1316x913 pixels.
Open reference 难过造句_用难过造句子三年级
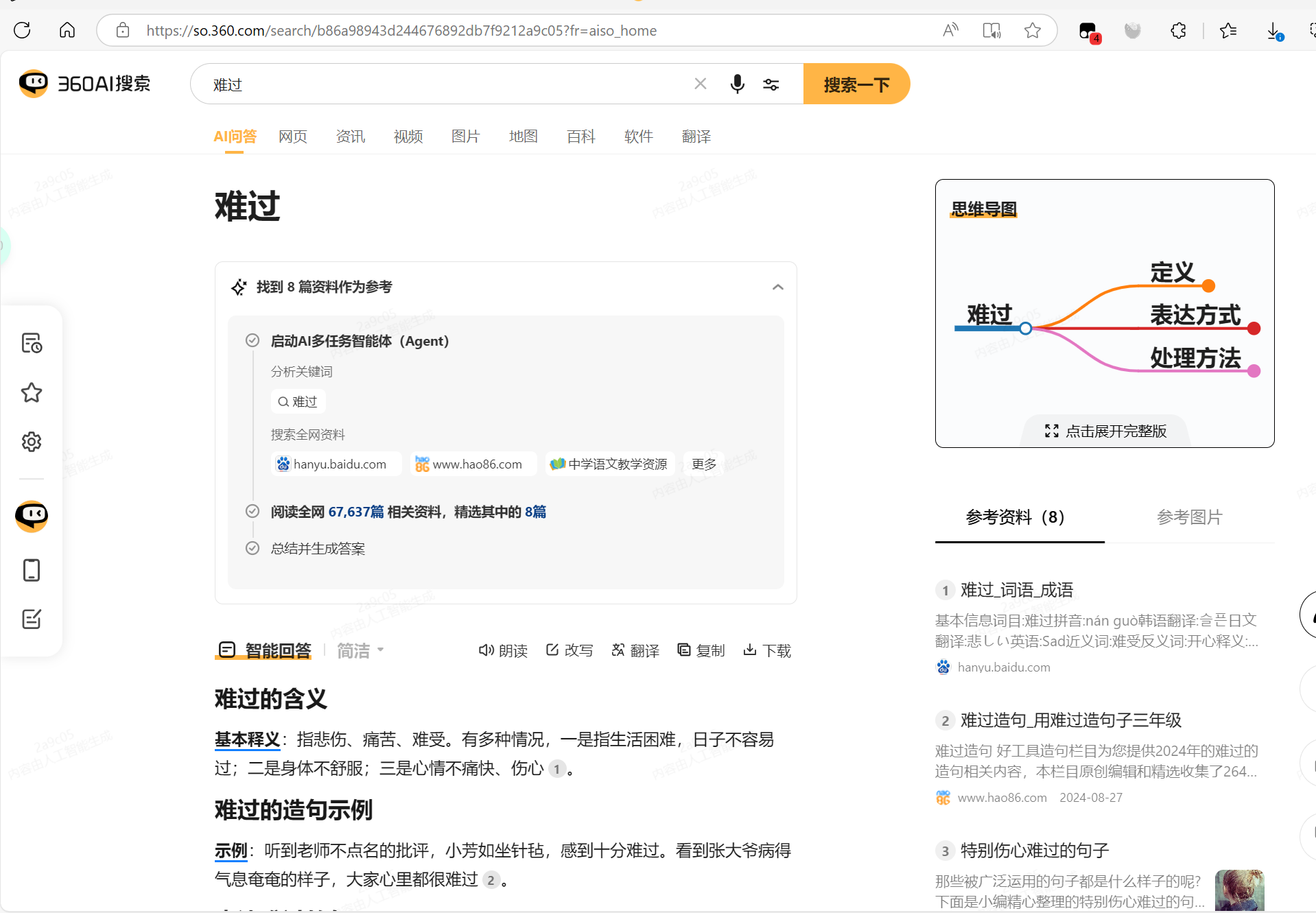point(1071,720)
